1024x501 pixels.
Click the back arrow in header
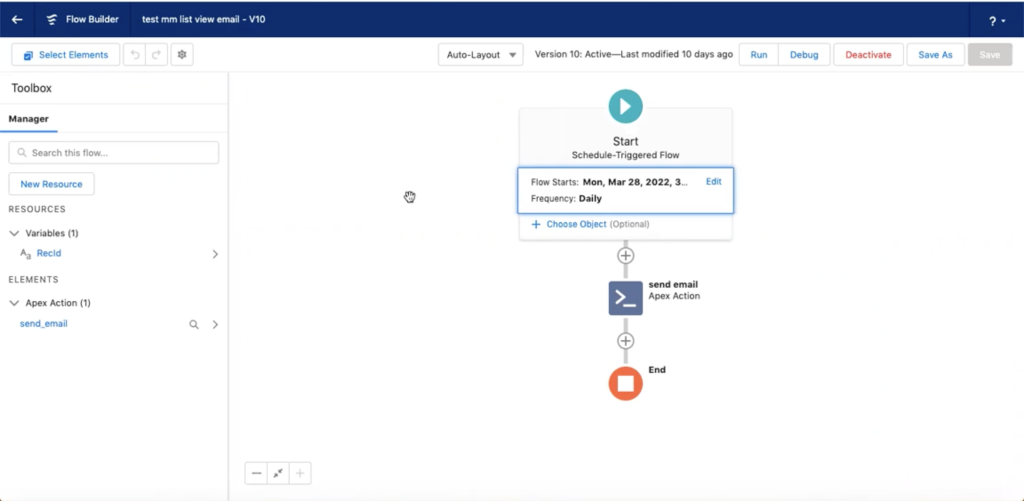pos(17,20)
